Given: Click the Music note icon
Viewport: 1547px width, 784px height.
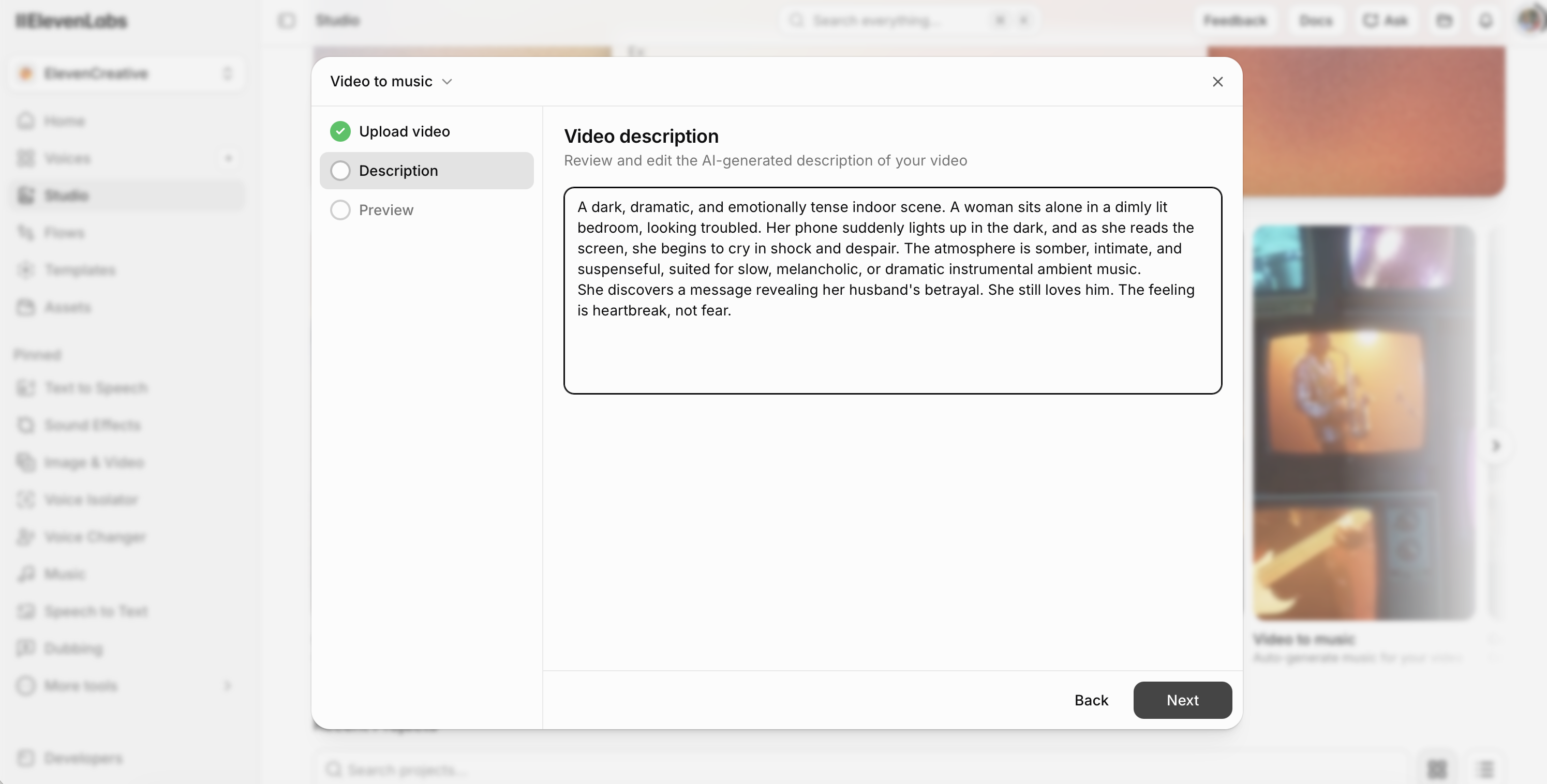Looking at the screenshot, I should 26,574.
